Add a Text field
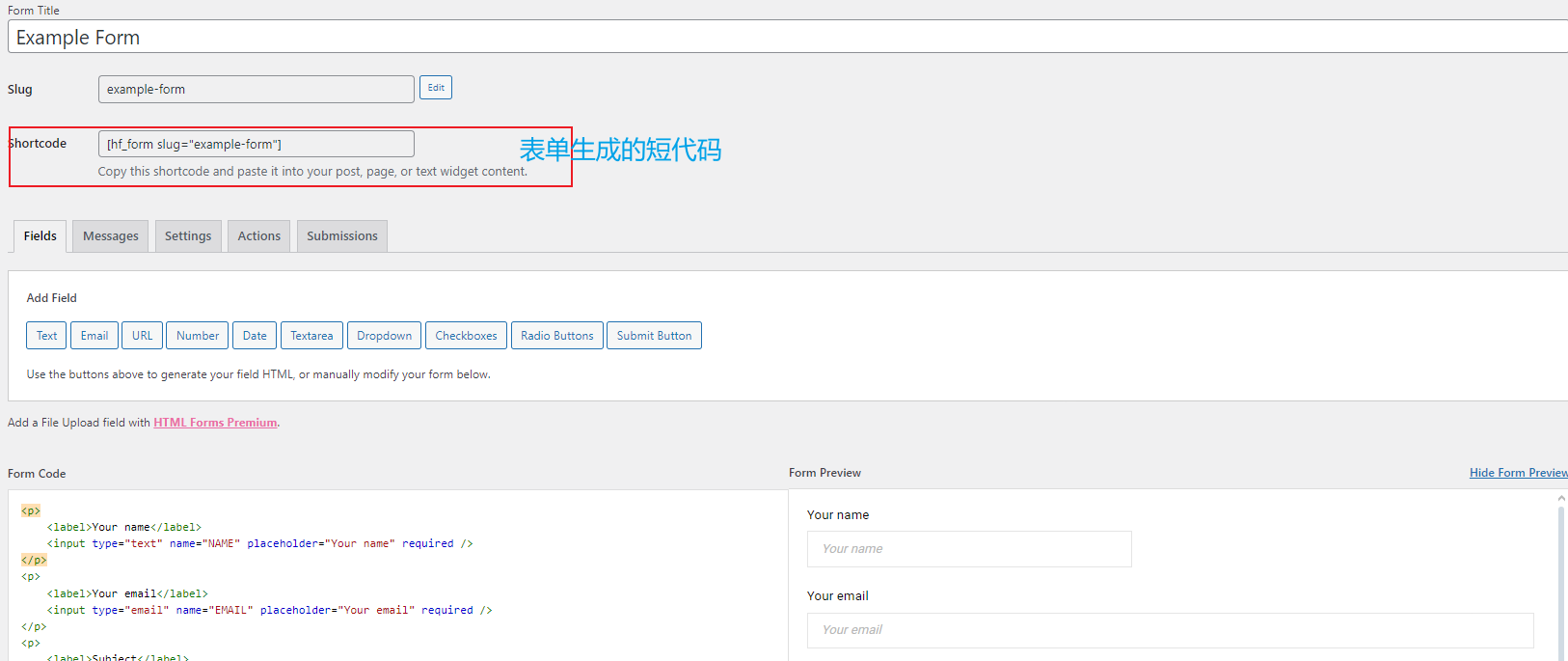1568x661 pixels. [46, 336]
